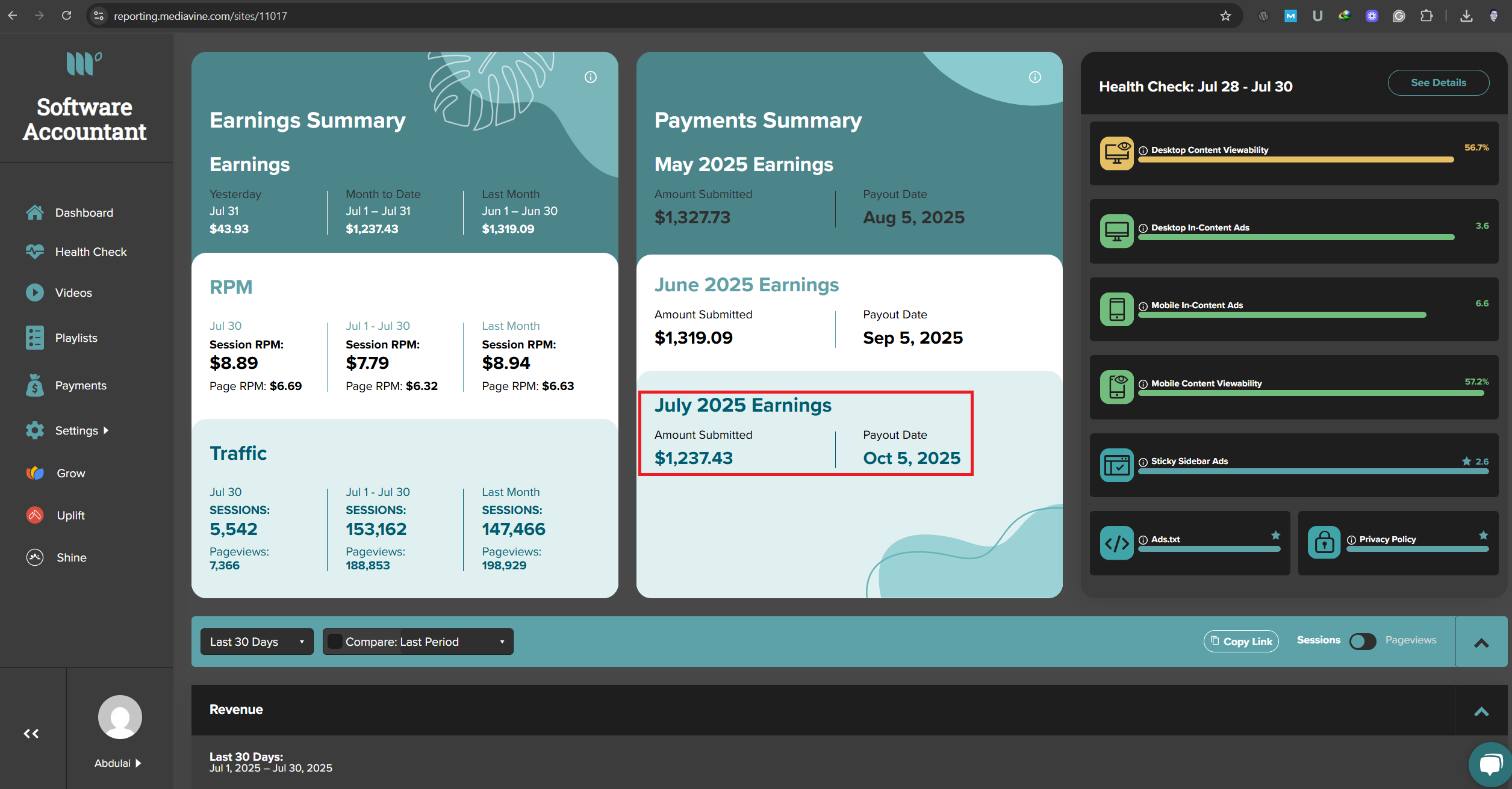Viewport: 1512px width, 789px height.
Task: Open the Dashboard menu item
Action: pos(84,212)
